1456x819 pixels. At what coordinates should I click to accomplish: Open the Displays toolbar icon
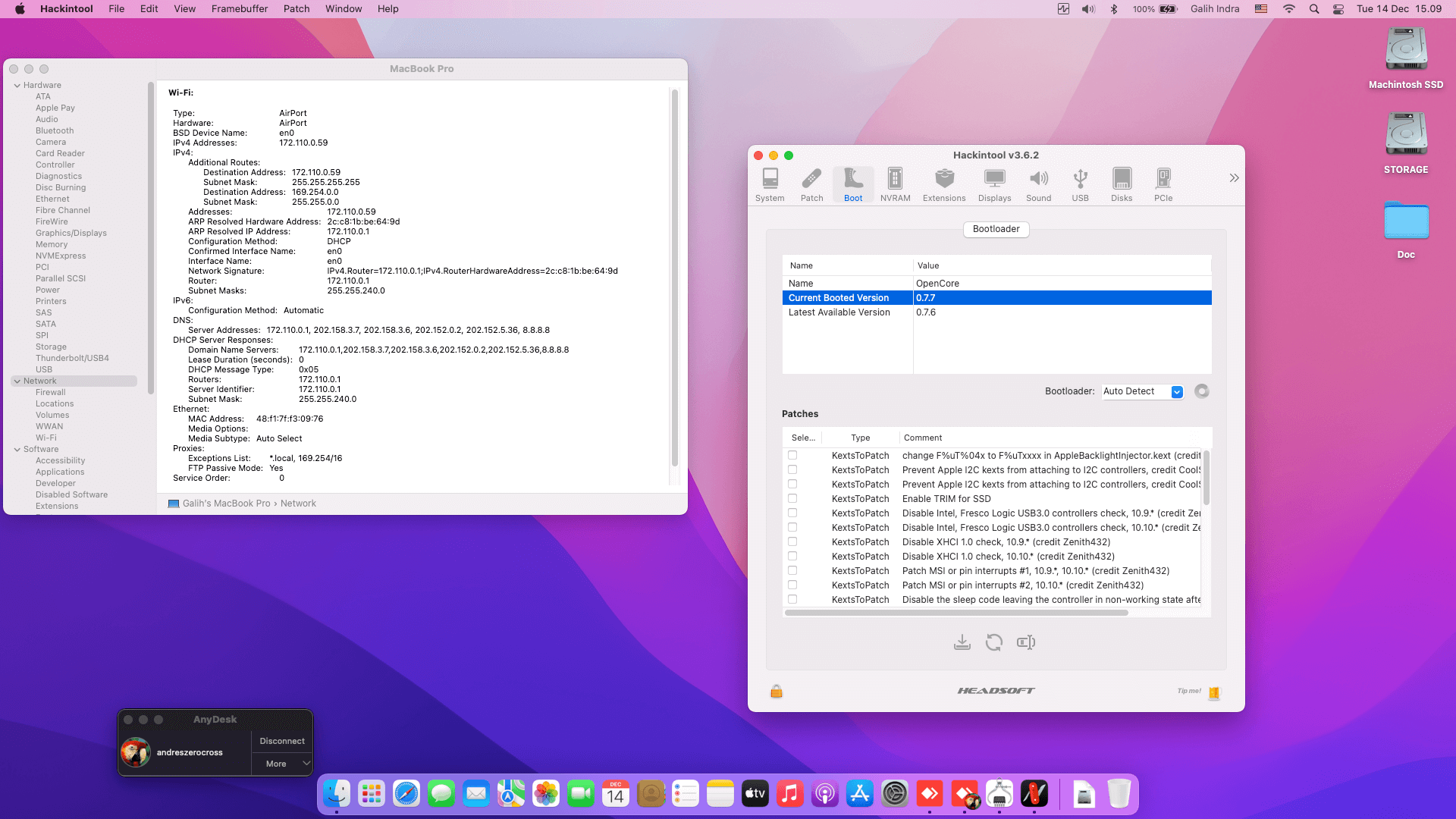(x=994, y=184)
